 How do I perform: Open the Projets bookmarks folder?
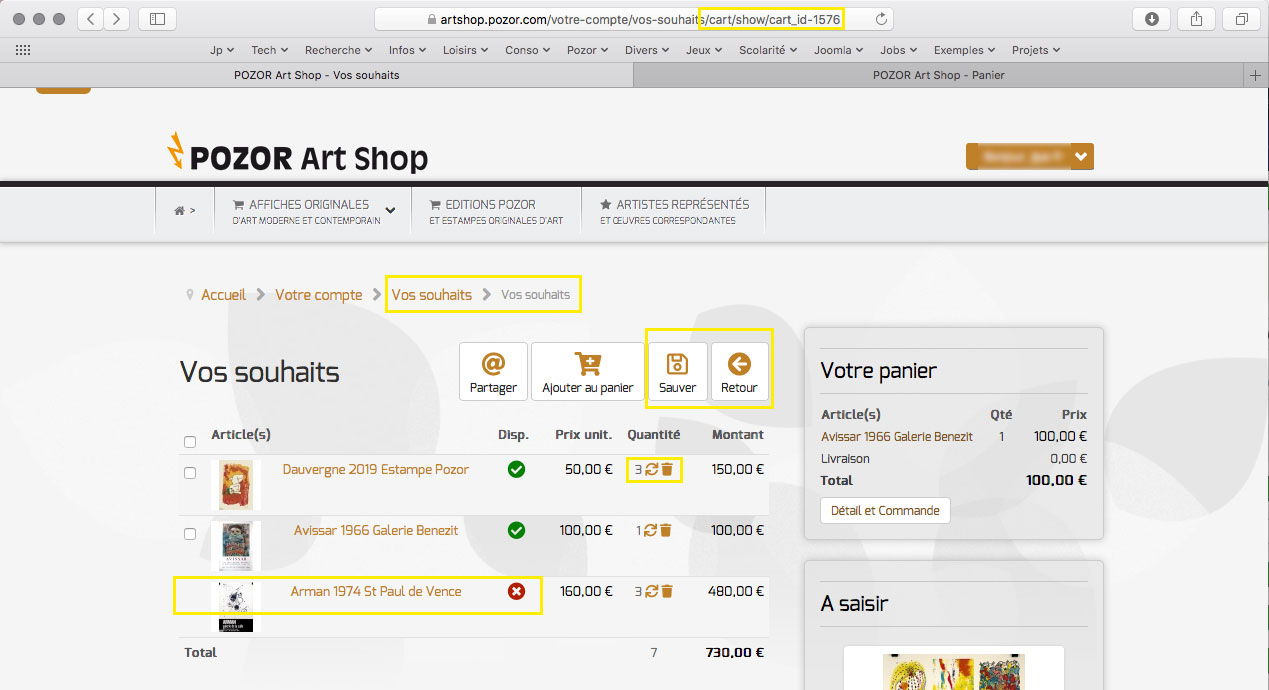(1036, 50)
